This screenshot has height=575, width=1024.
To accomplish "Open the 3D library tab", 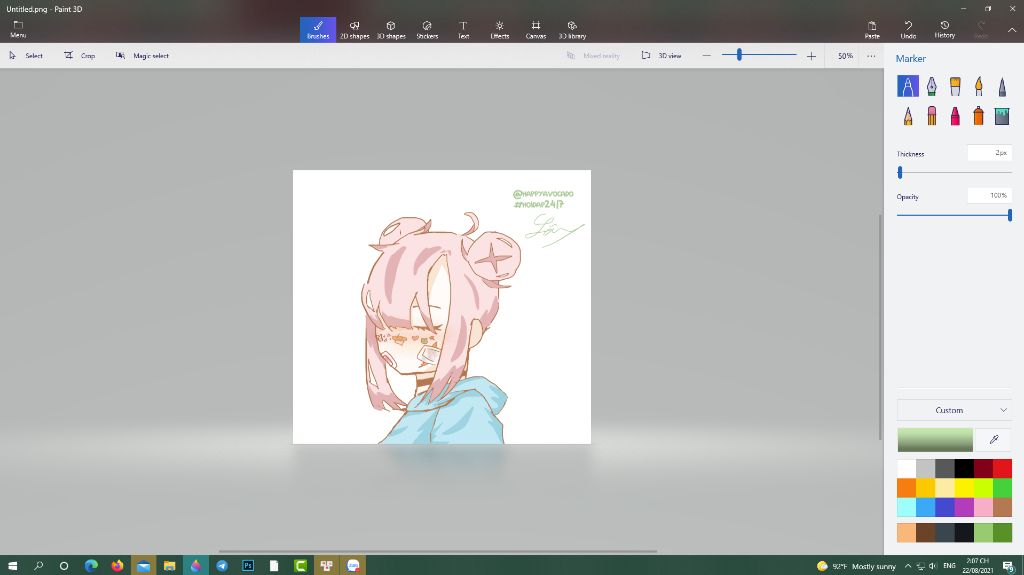I will tap(572, 29).
